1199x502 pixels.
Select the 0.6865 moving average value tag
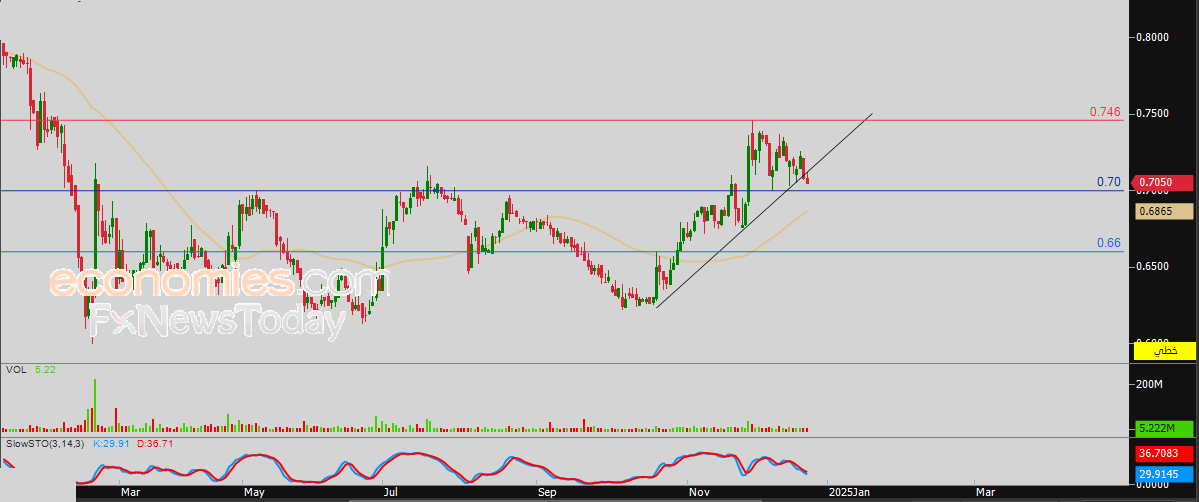1164,211
